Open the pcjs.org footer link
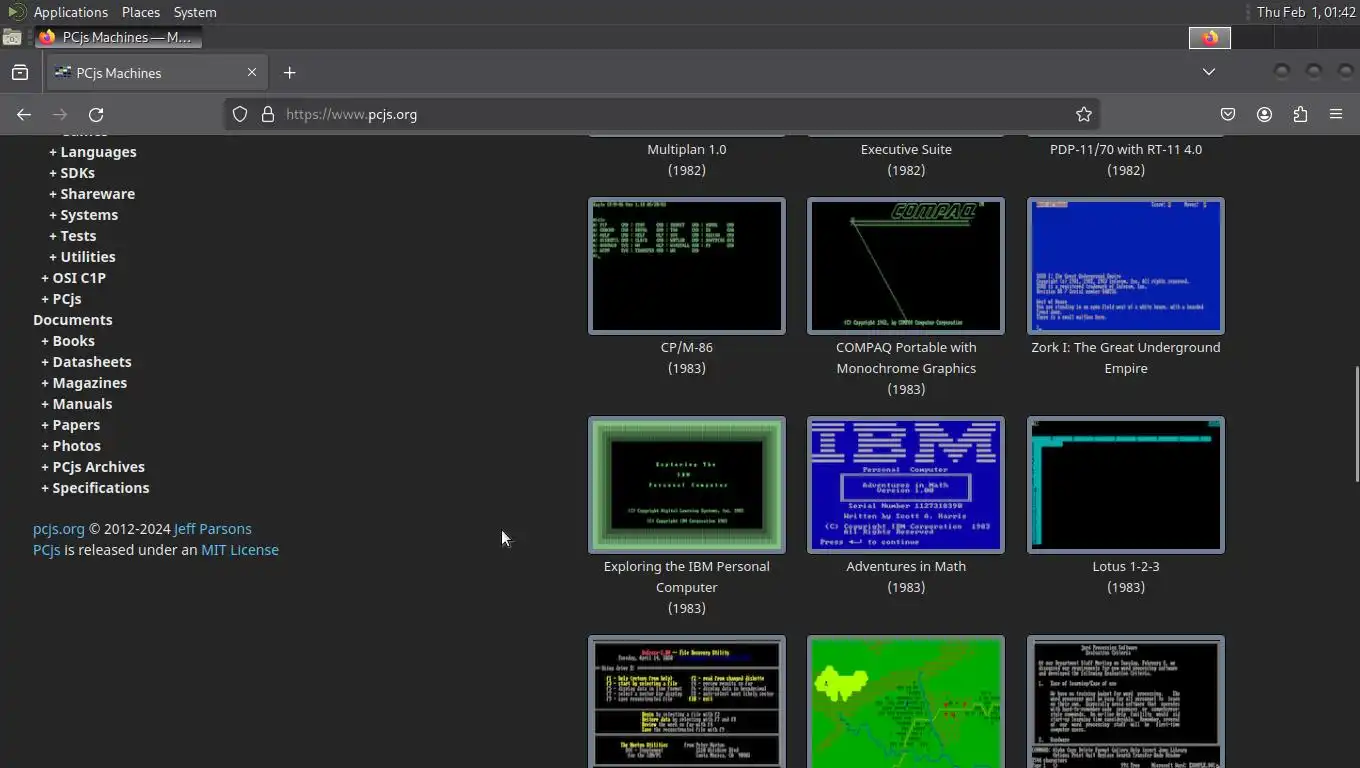This screenshot has width=1360, height=768. [59, 529]
